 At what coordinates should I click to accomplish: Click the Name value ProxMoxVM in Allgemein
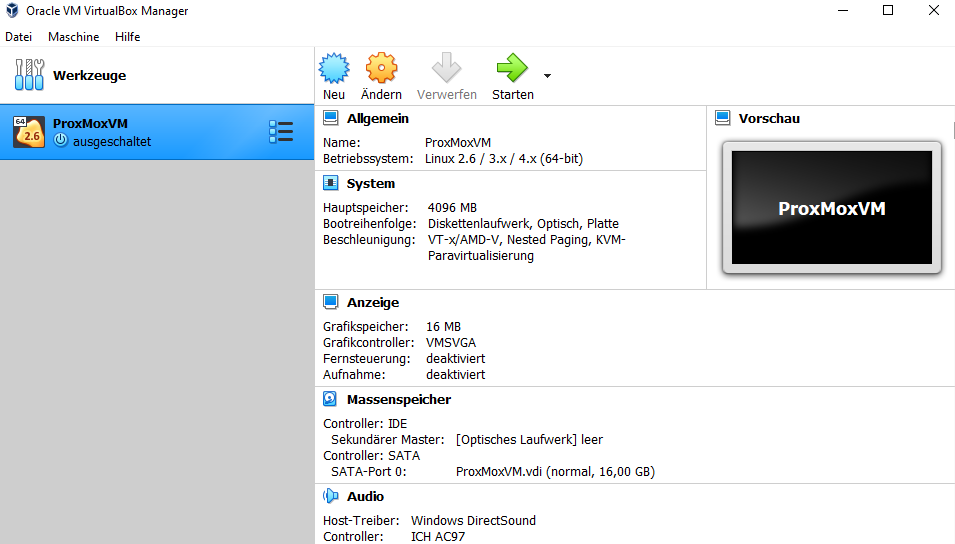point(457,143)
